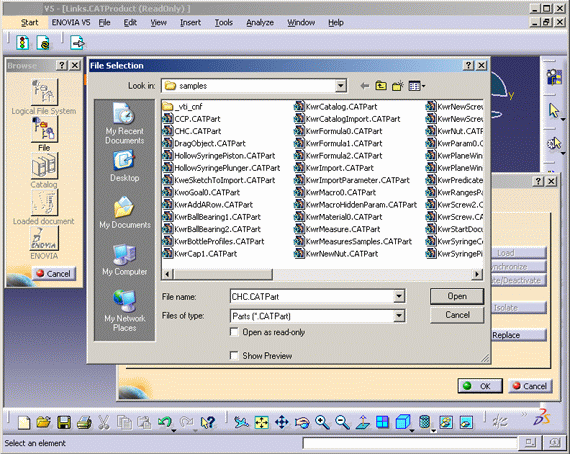The height and width of the screenshot is (454, 570).
Task: Select Logical File System in Browse panel
Action: [x=44, y=92]
